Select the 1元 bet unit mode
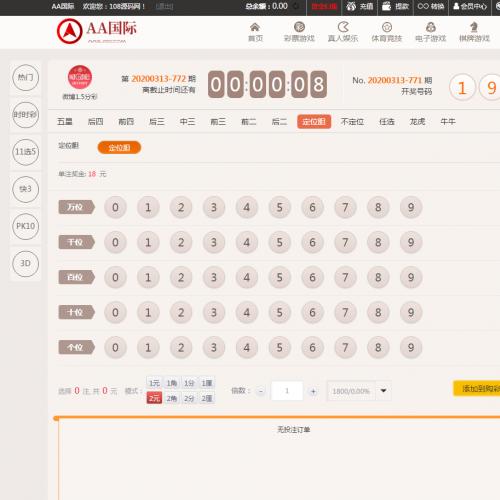The image size is (500, 500). click(154, 383)
